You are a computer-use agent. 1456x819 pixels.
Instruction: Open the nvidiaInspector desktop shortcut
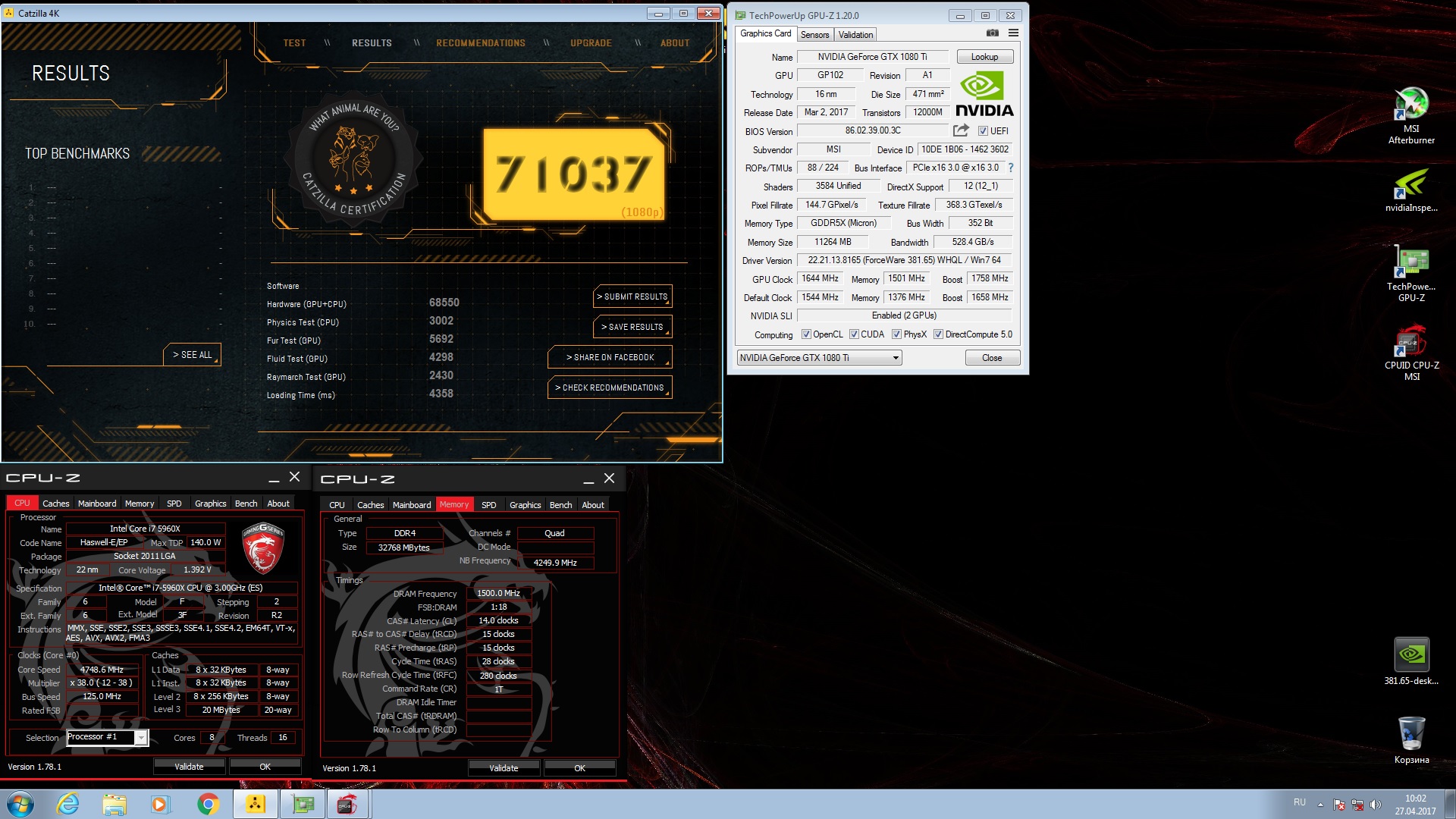[1411, 190]
